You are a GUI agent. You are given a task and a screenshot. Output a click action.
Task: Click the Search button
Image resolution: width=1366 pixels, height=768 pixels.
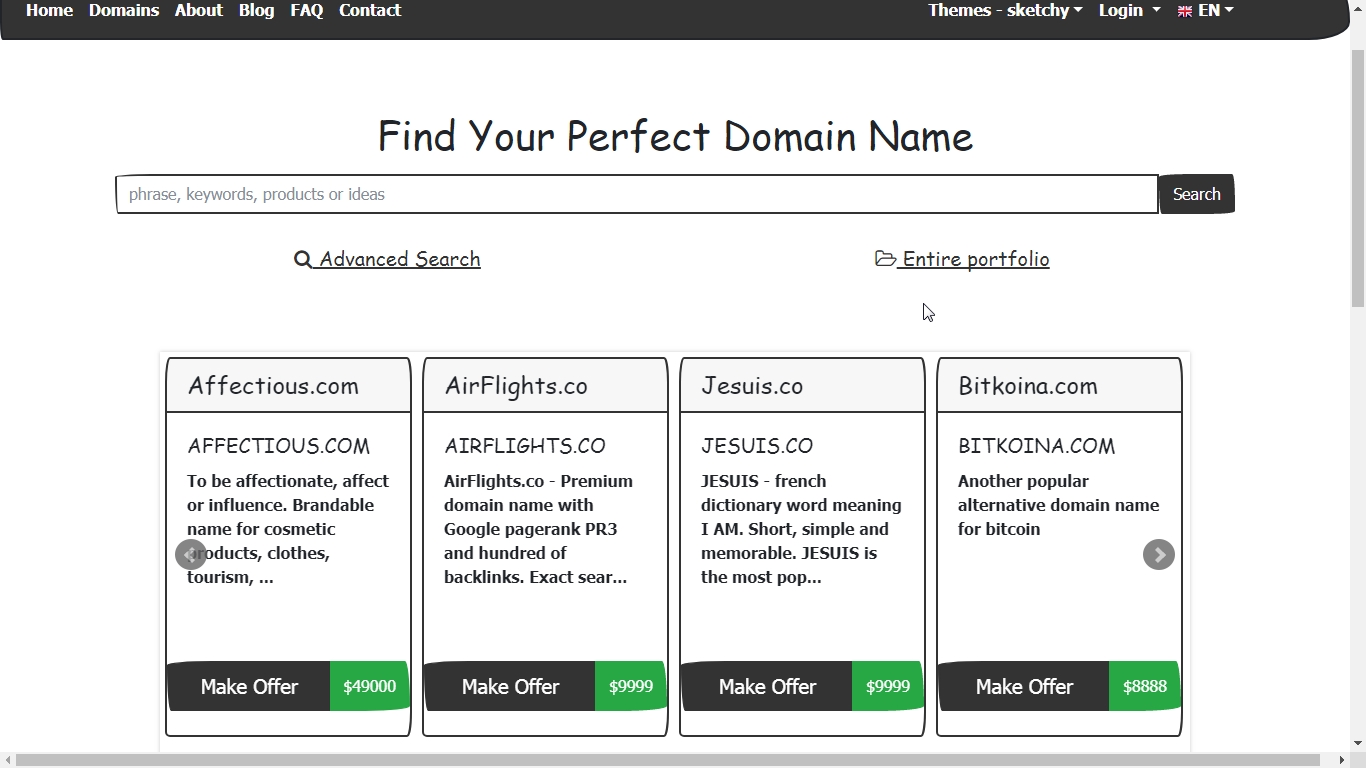point(1196,194)
